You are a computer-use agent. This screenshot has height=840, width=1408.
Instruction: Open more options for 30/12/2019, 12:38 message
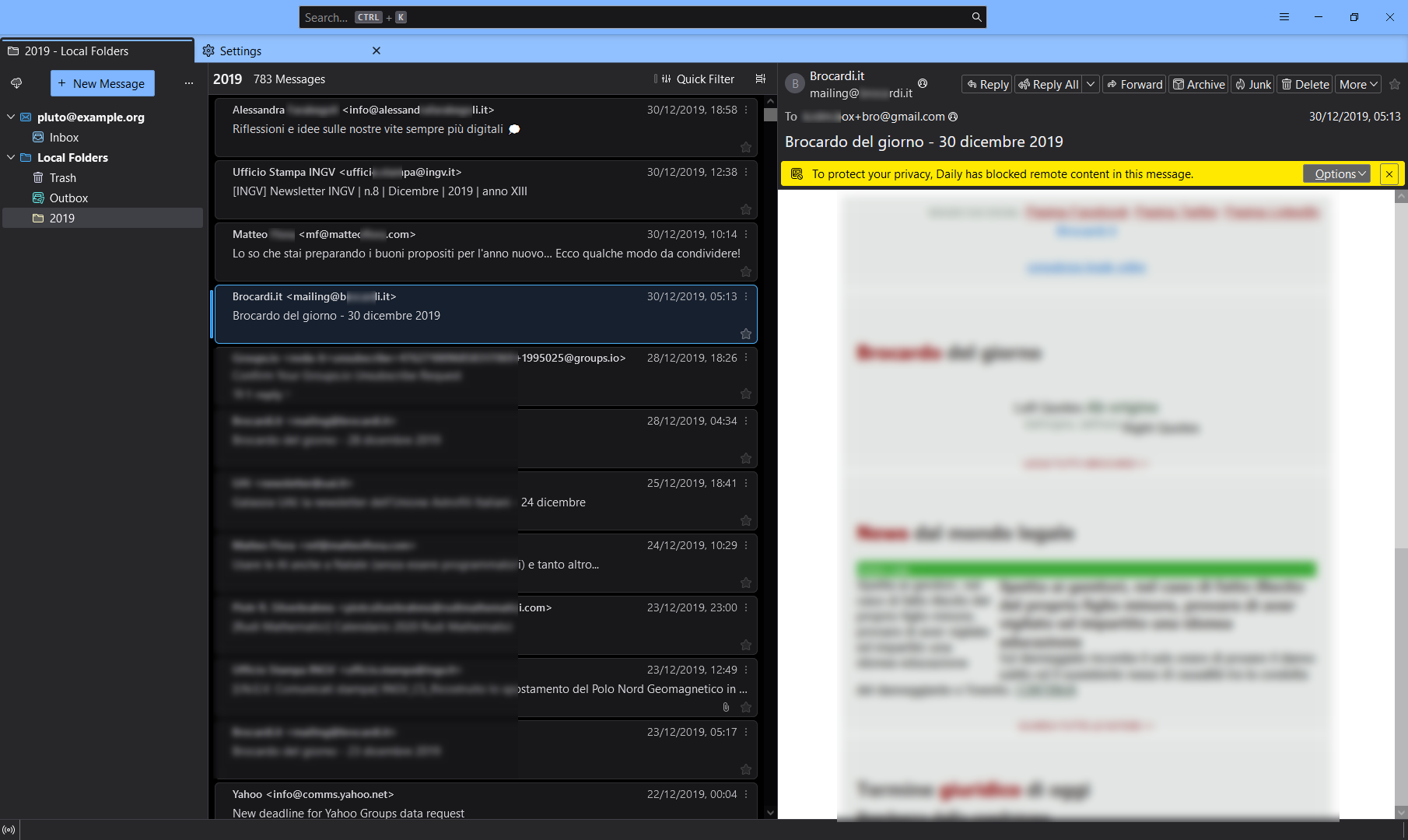point(746,172)
